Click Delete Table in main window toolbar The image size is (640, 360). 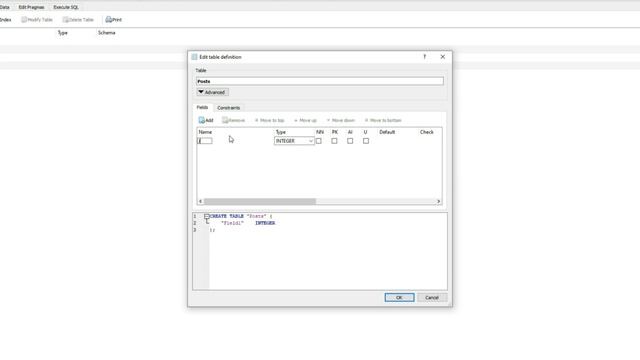78,20
